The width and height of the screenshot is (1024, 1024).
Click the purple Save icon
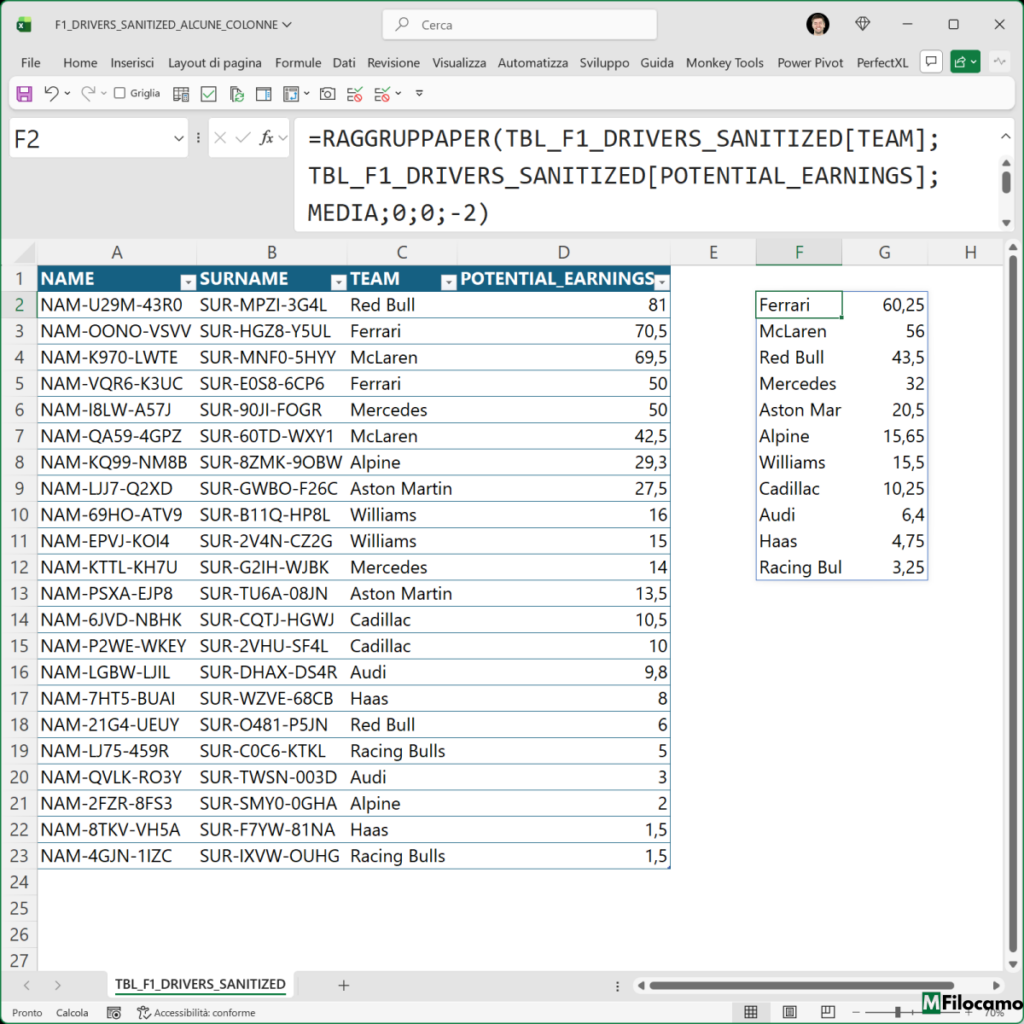[x=24, y=94]
